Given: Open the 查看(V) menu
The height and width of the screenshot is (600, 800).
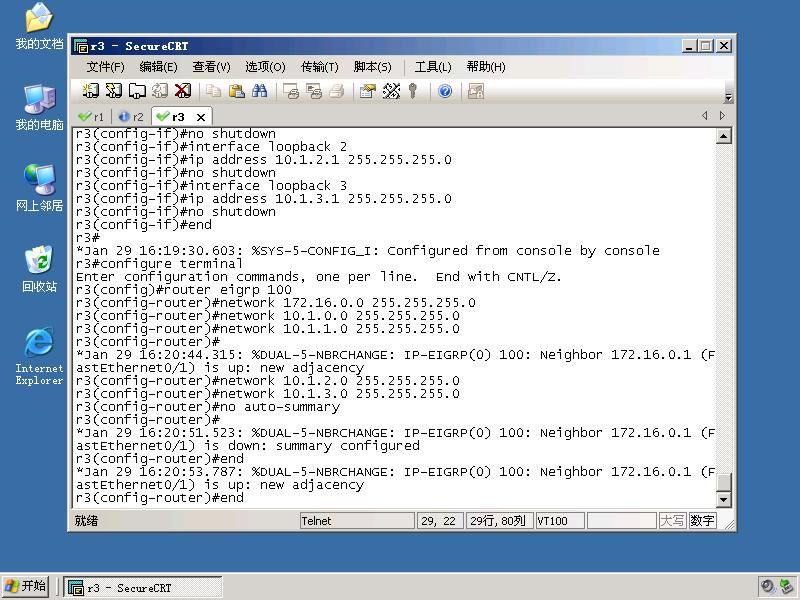Looking at the screenshot, I should point(211,67).
